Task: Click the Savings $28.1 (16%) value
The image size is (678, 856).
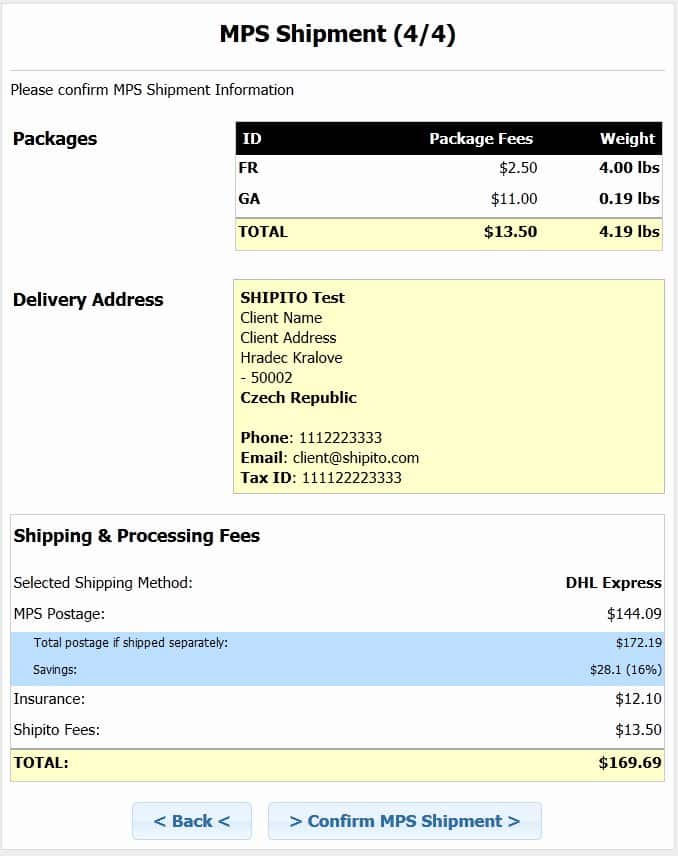Action: click(625, 670)
